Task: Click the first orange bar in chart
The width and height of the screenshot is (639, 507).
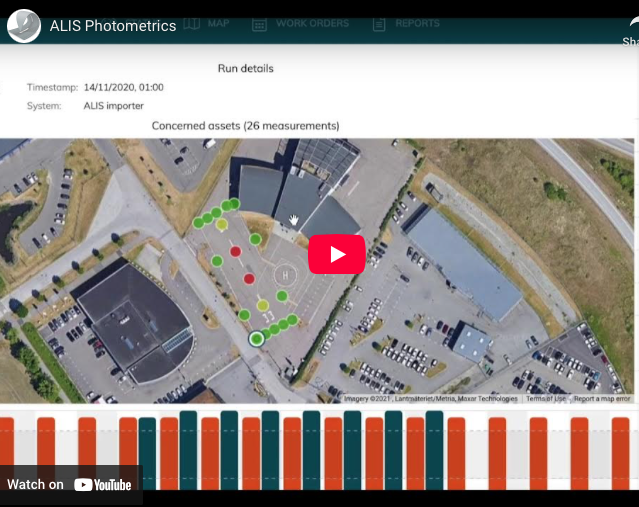Action: click(7, 452)
